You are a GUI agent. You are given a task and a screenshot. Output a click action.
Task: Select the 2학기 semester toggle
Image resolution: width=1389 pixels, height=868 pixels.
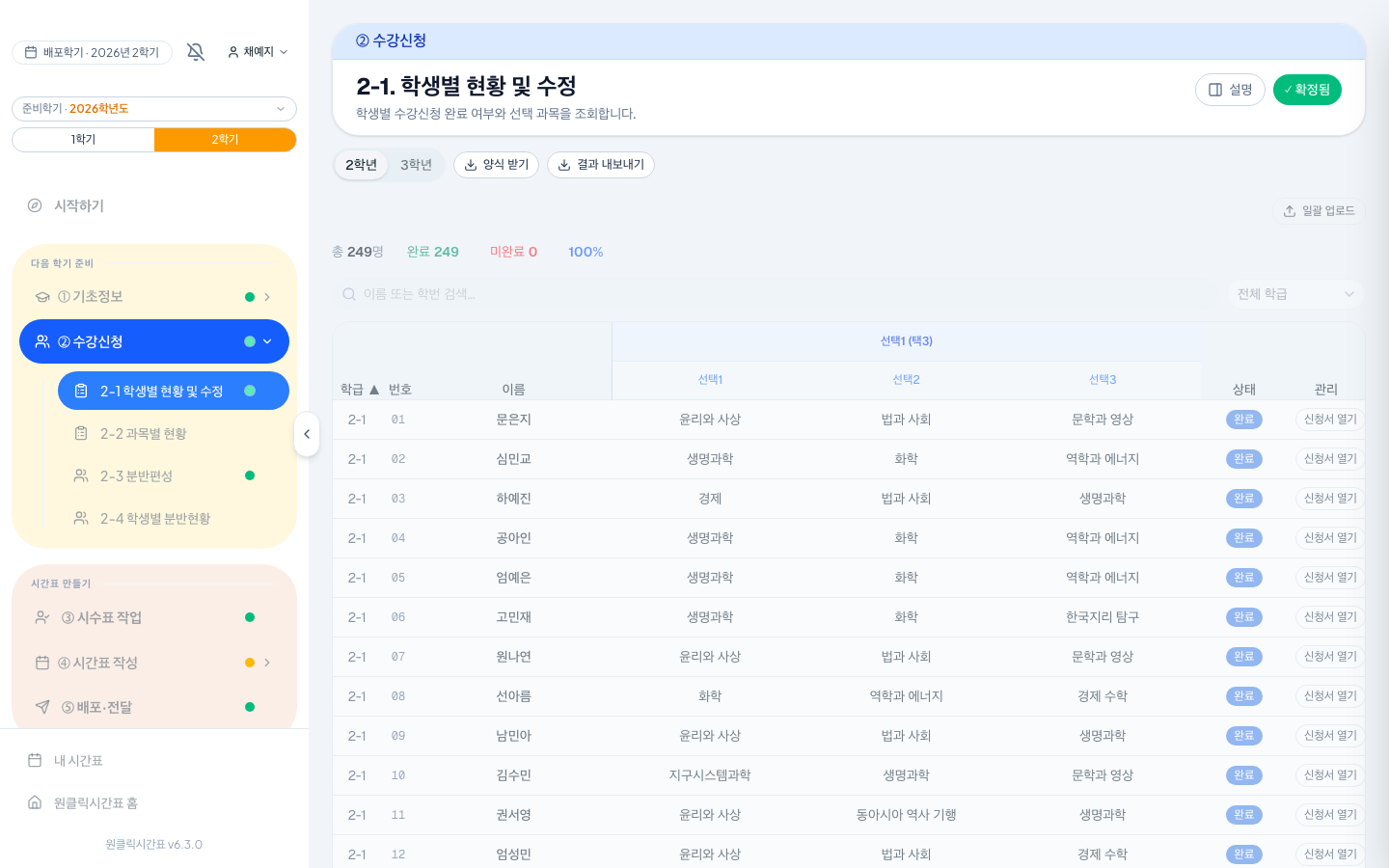click(x=225, y=140)
